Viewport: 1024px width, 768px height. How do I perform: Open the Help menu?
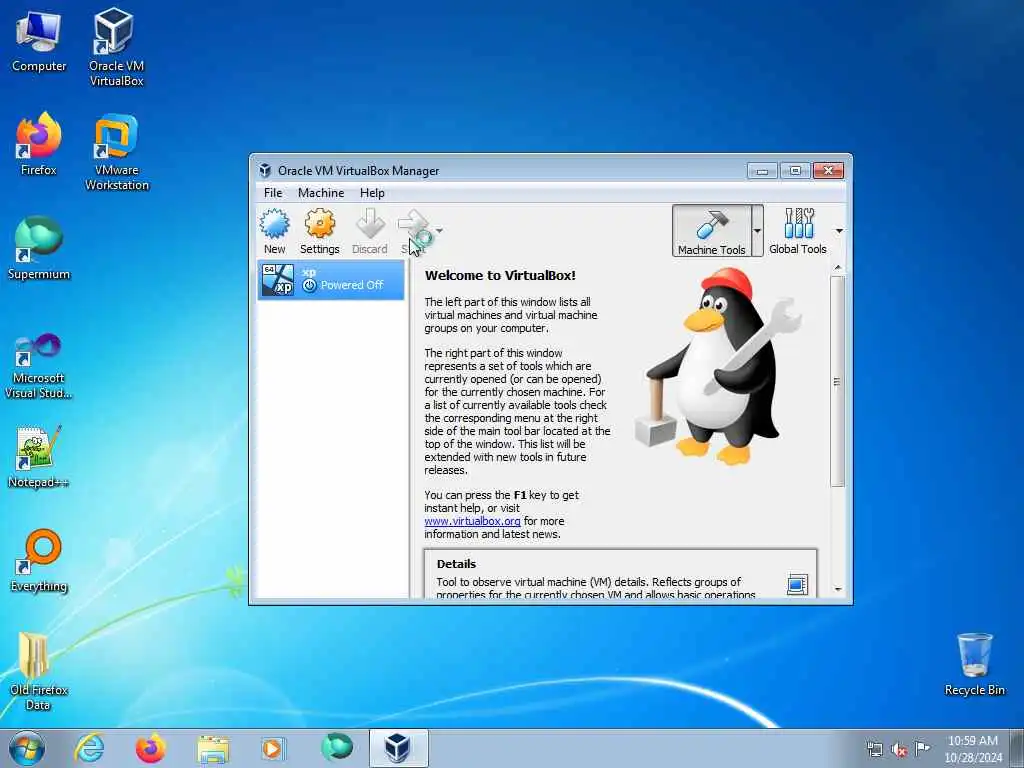click(372, 193)
